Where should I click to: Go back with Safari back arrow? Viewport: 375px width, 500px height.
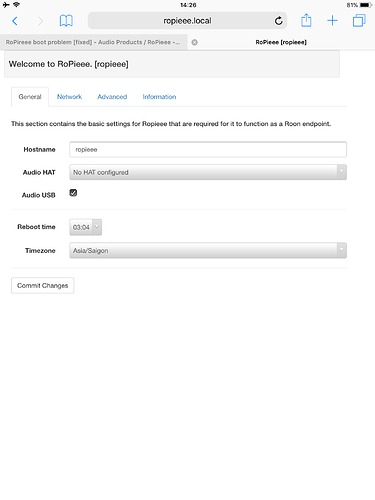tap(15, 21)
